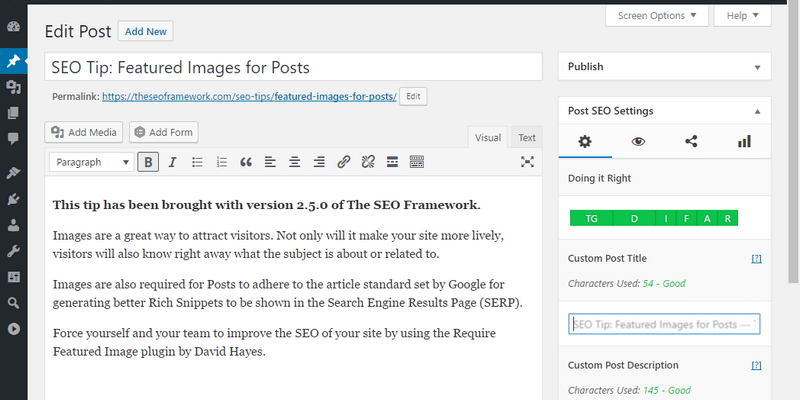Open the SEO visibility eye tab
The image size is (800, 400).
click(638, 141)
